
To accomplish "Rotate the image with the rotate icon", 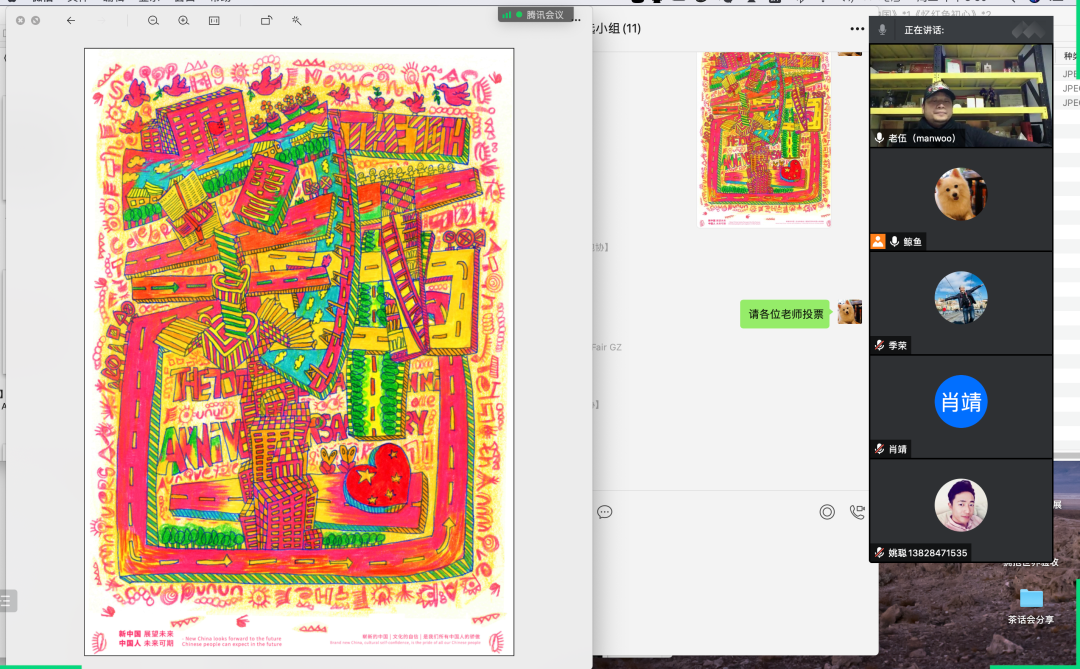I will click(x=266, y=20).
